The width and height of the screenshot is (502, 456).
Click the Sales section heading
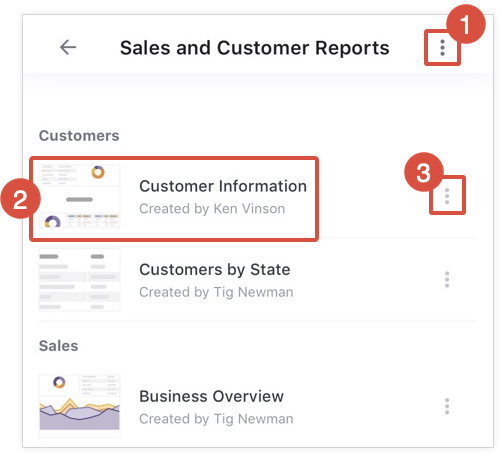click(59, 346)
